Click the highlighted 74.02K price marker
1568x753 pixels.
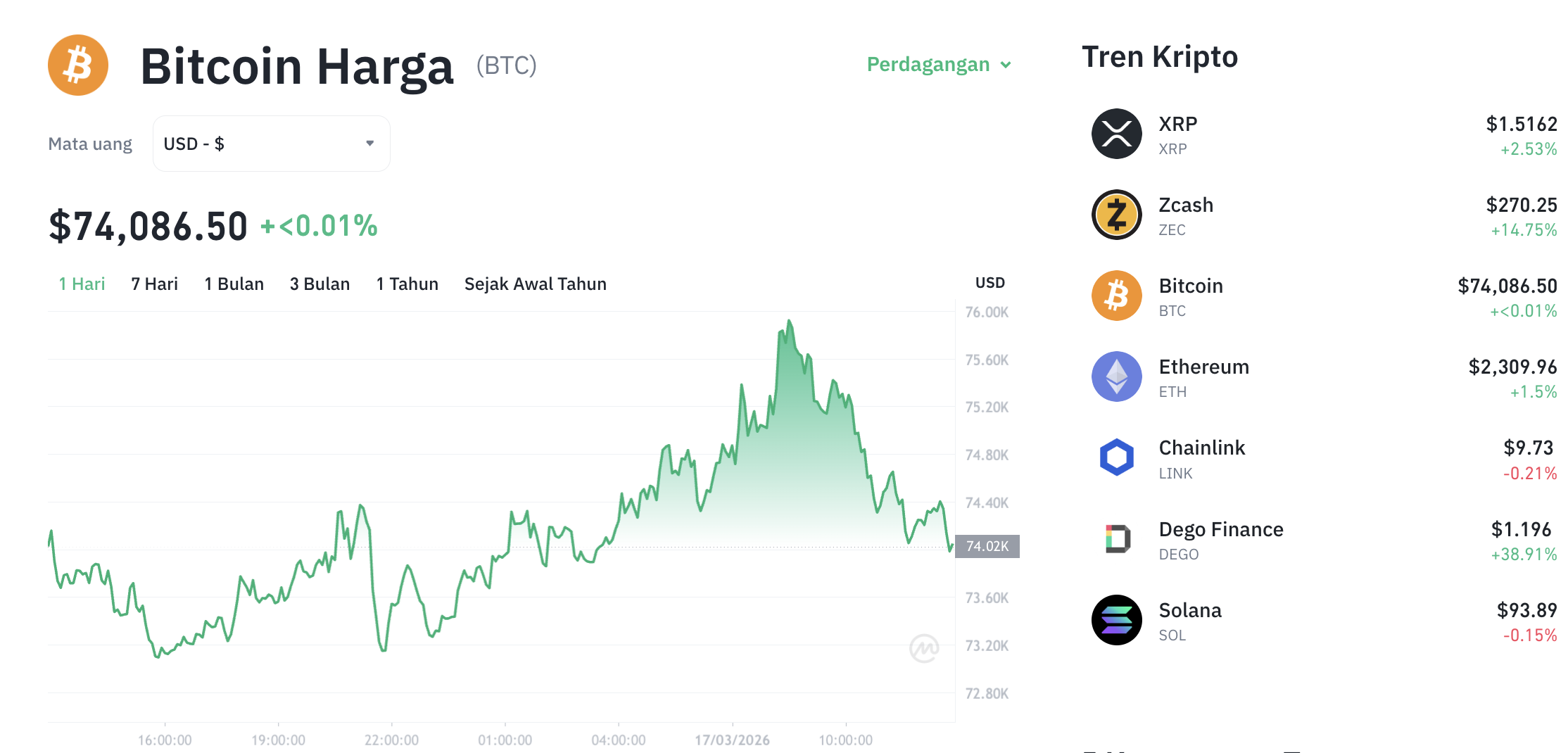987,545
